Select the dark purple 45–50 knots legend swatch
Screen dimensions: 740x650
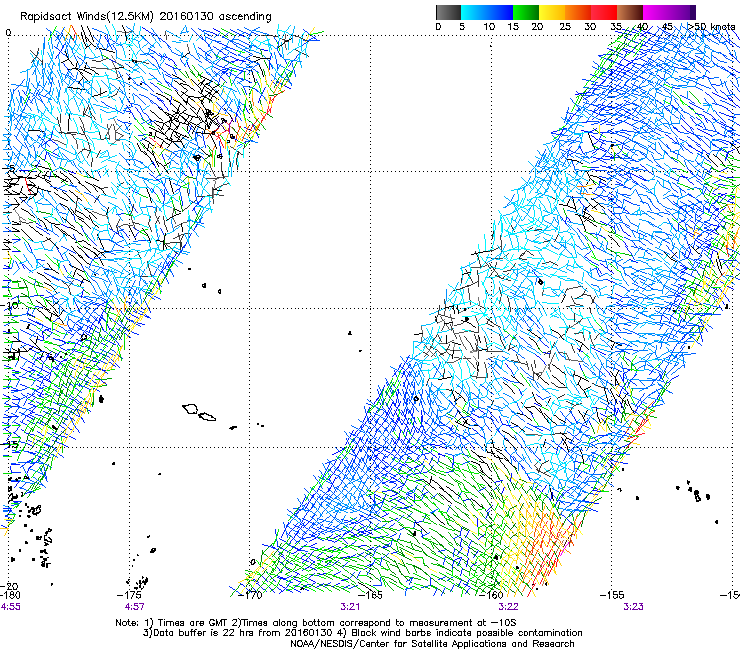click(x=682, y=12)
